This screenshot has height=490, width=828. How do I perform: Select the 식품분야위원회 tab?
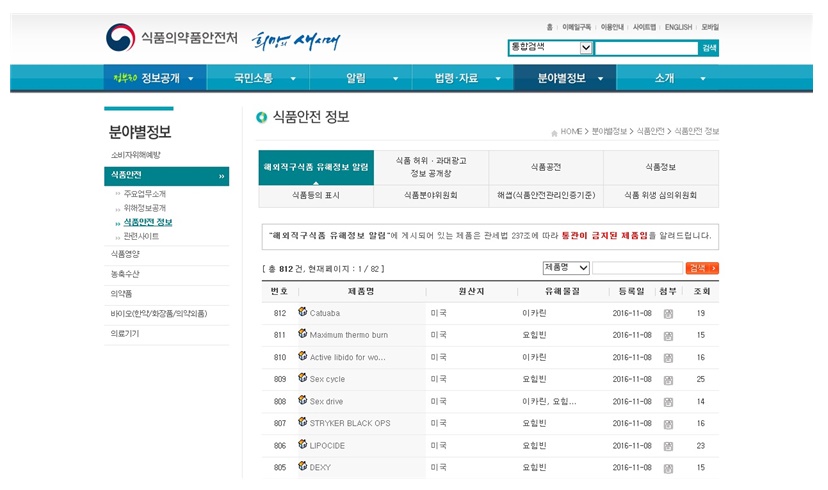431,196
